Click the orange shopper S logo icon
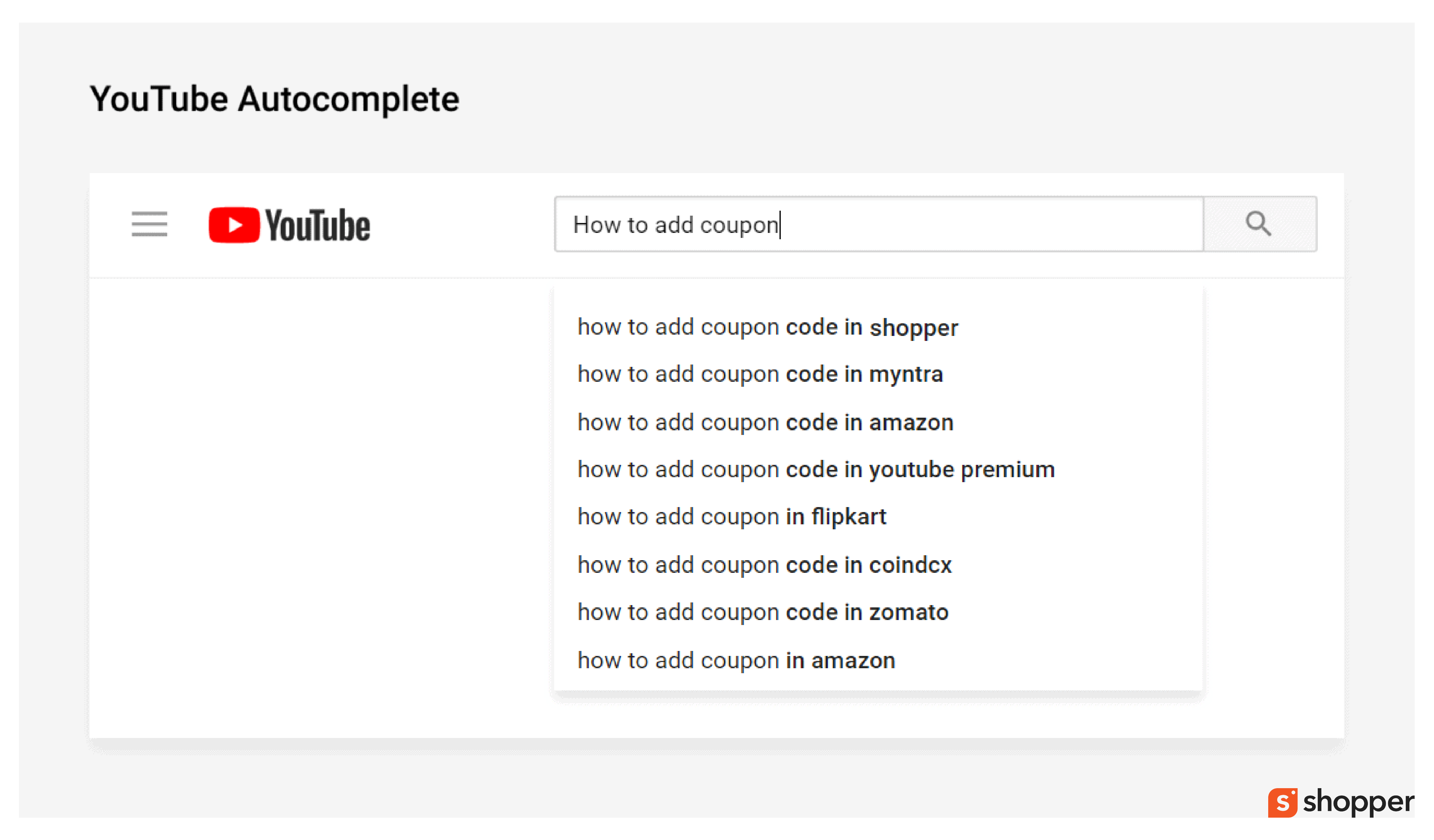The image size is (1434, 840). [x=1282, y=802]
